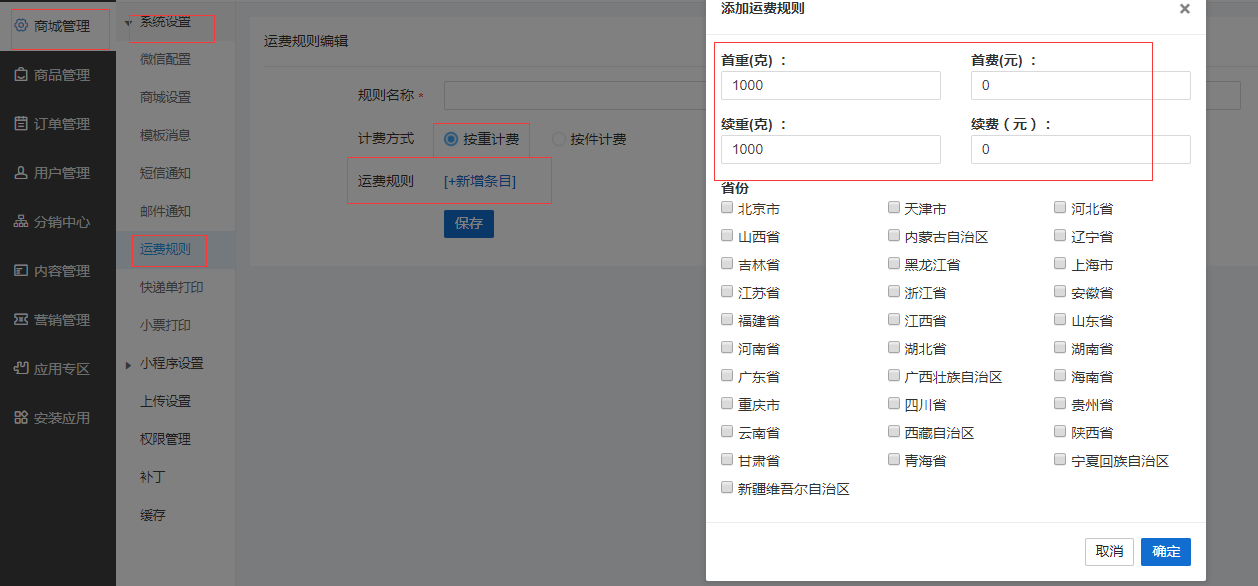Focus the 首费(元) input field
The height and width of the screenshot is (586, 1258).
click(x=1080, y=86)
